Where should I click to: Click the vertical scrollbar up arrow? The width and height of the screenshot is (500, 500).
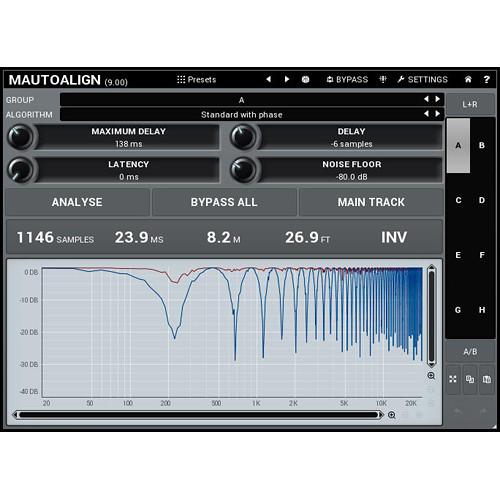pos(431,267)
